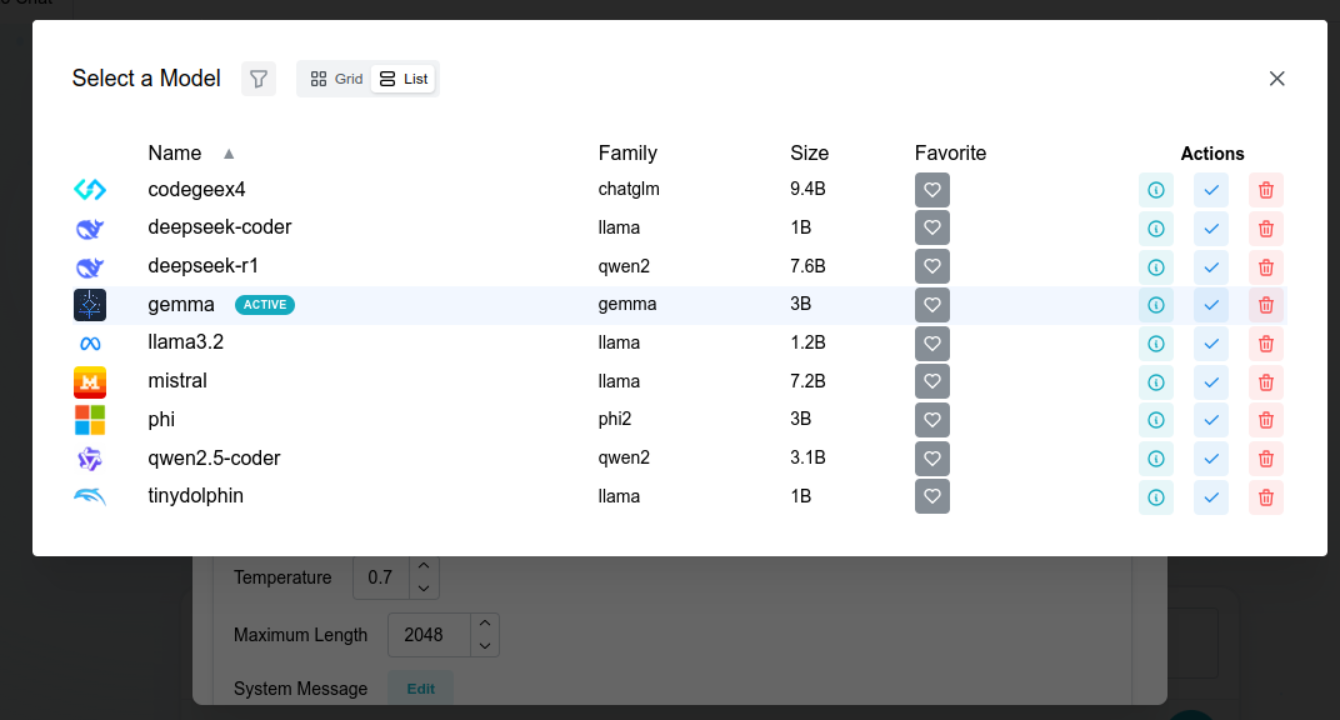Delete the llama3.2 model
1340x720 pixels.
coord(1266,343)
